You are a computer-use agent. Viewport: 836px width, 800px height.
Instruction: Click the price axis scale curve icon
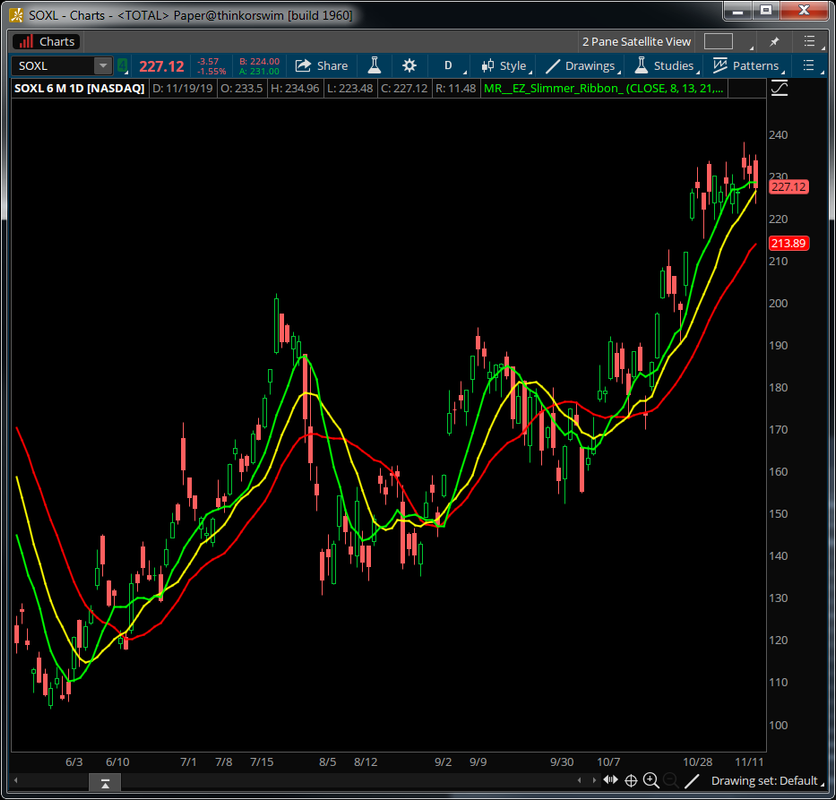point(779,88)
